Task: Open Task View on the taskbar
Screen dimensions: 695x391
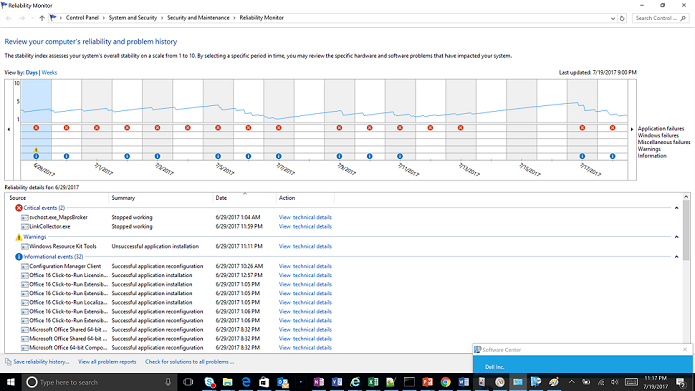Action: [188, 382]
